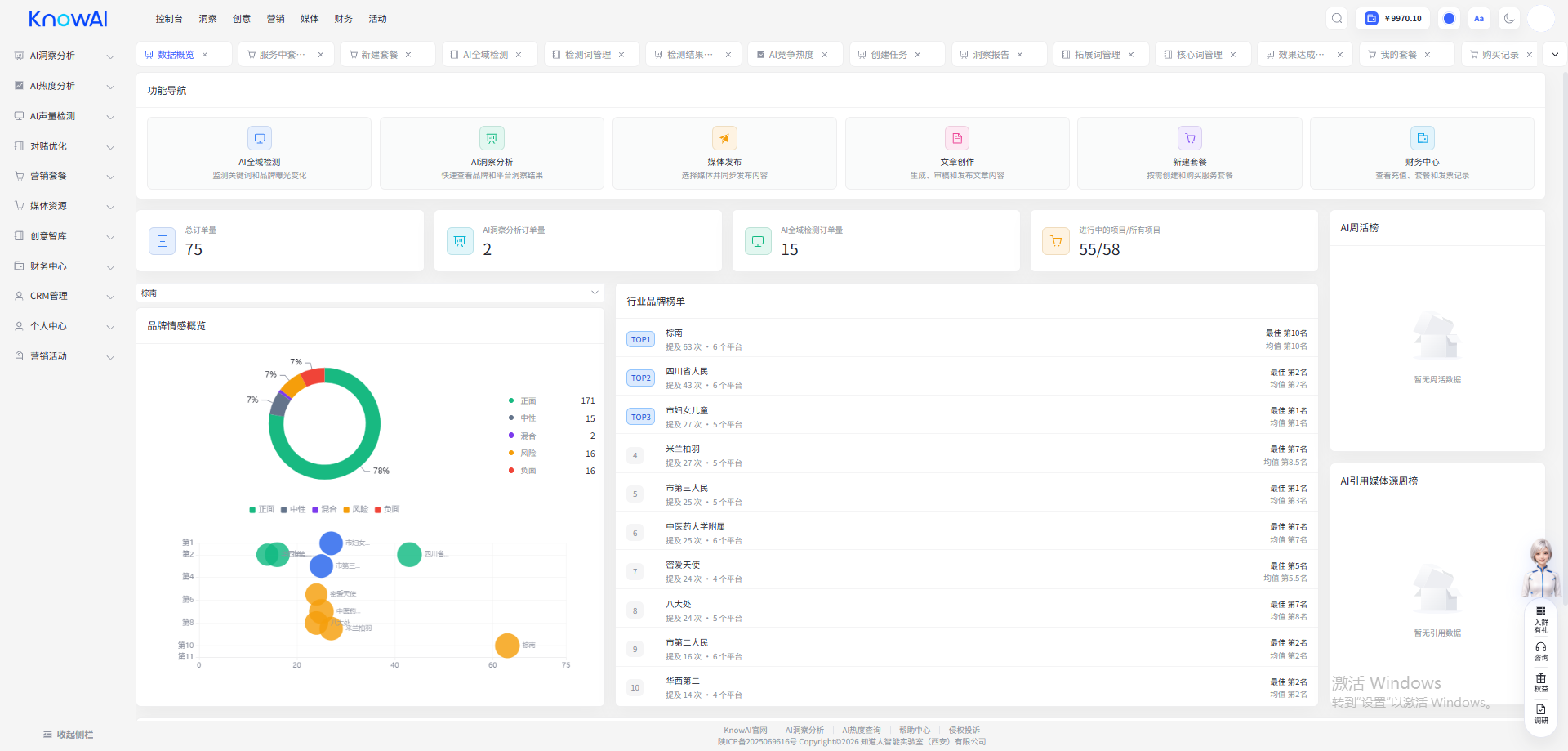
Task: Click the user avatar circle
Action: 1541,18
